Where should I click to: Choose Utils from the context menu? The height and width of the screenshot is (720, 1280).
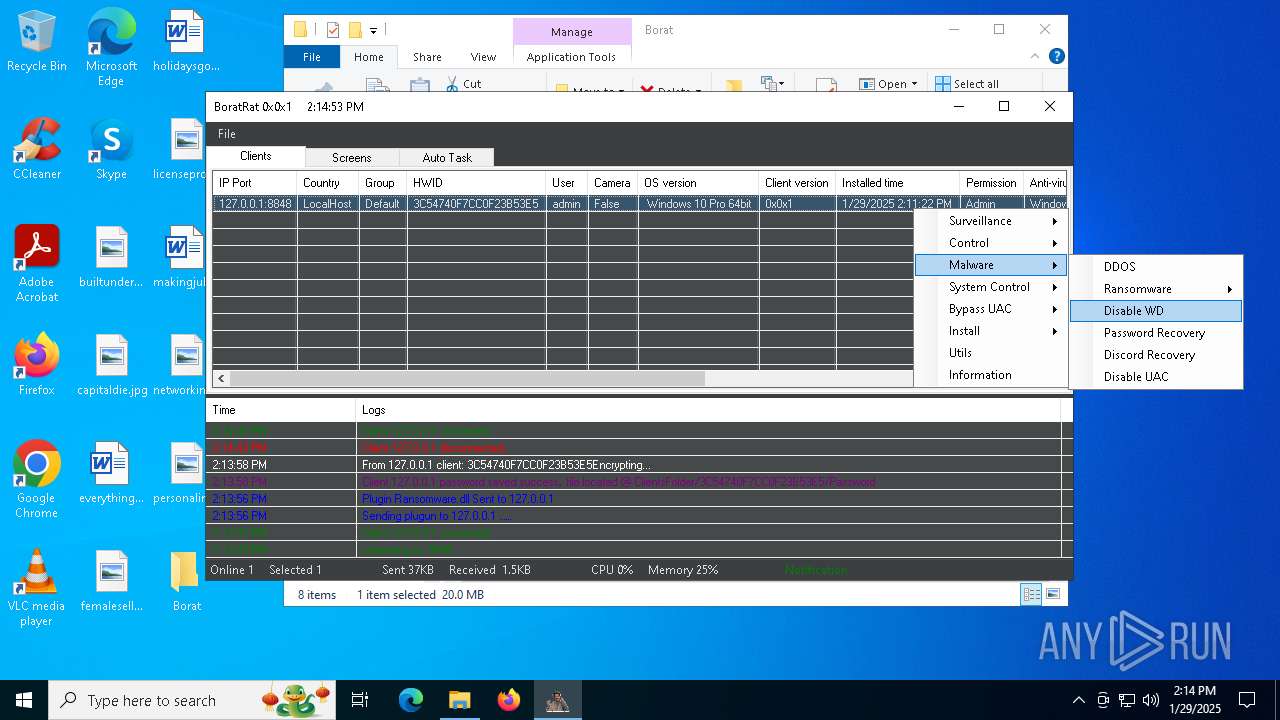click(991, 353)
